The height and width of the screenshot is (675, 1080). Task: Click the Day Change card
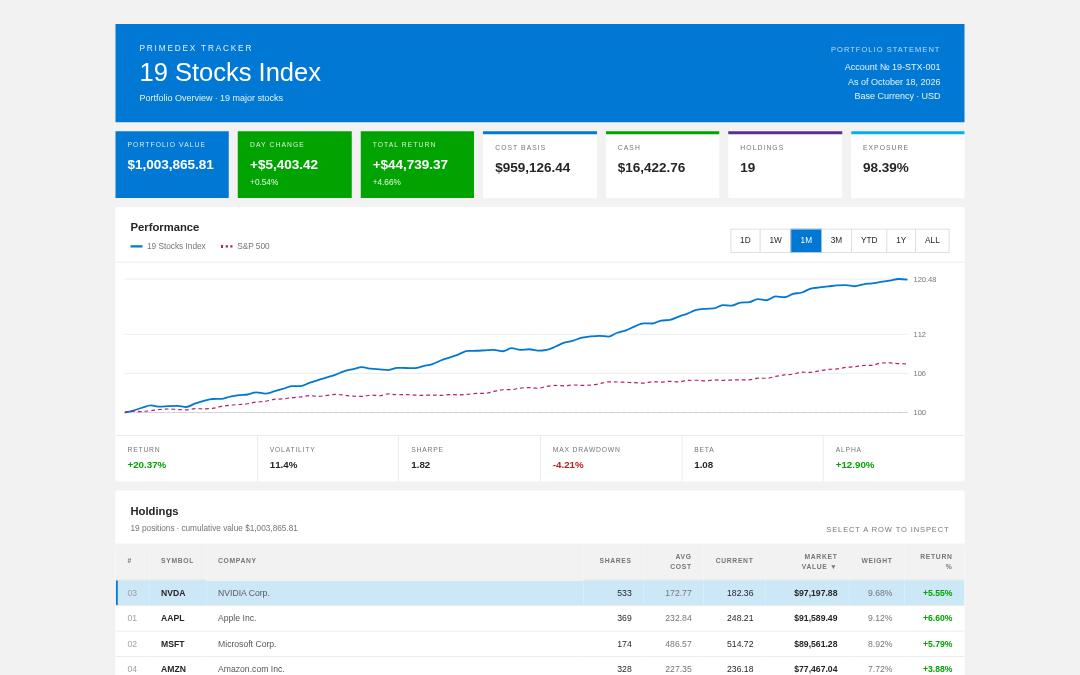(294, 165)
